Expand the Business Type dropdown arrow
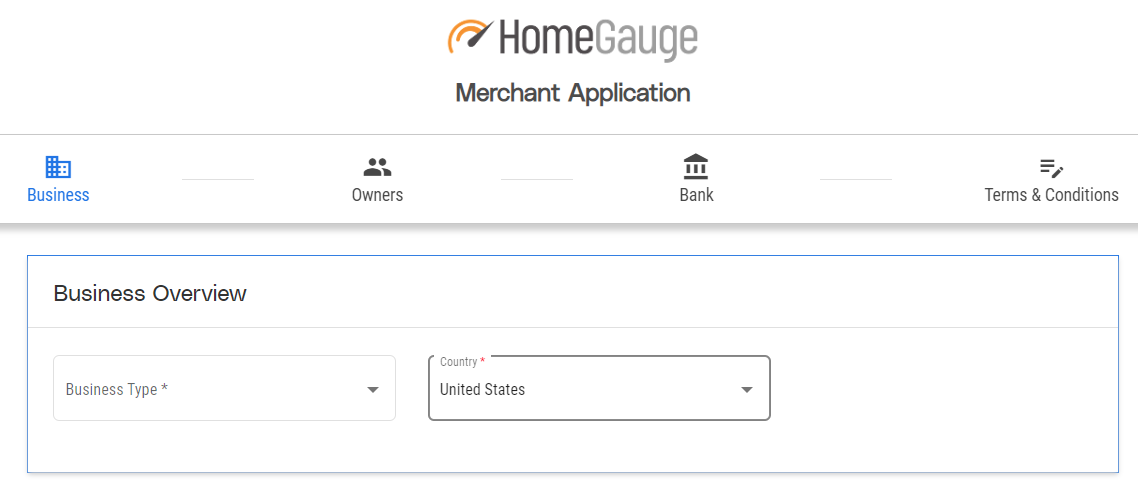Image resolution: width=1138 pixels, height=491 pixels. coord(373,389)
